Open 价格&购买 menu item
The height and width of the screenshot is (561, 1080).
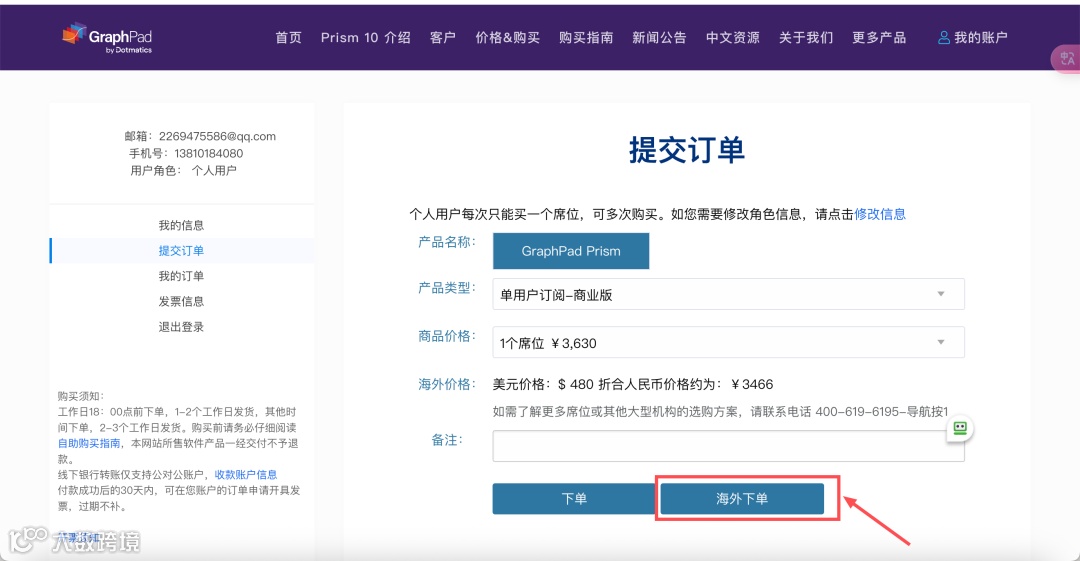508,38
